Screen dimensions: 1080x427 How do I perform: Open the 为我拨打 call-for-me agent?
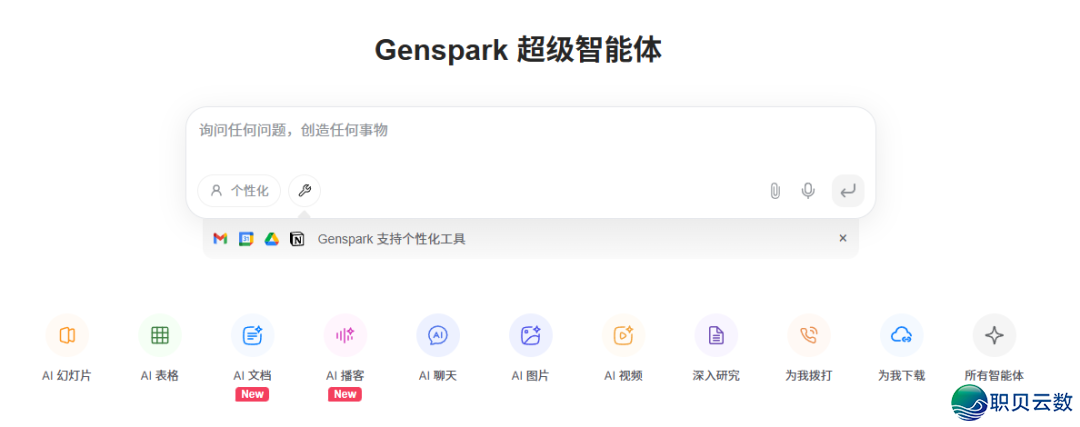tap(809, 336)
